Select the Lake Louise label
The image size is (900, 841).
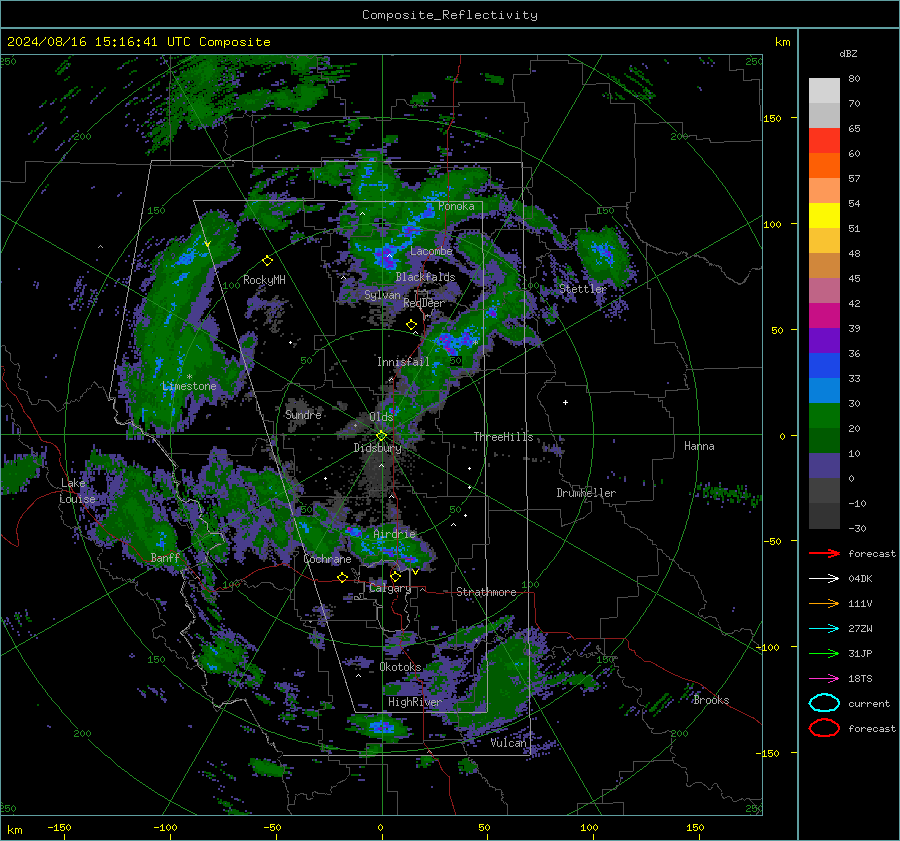click(x=77, y=491)
